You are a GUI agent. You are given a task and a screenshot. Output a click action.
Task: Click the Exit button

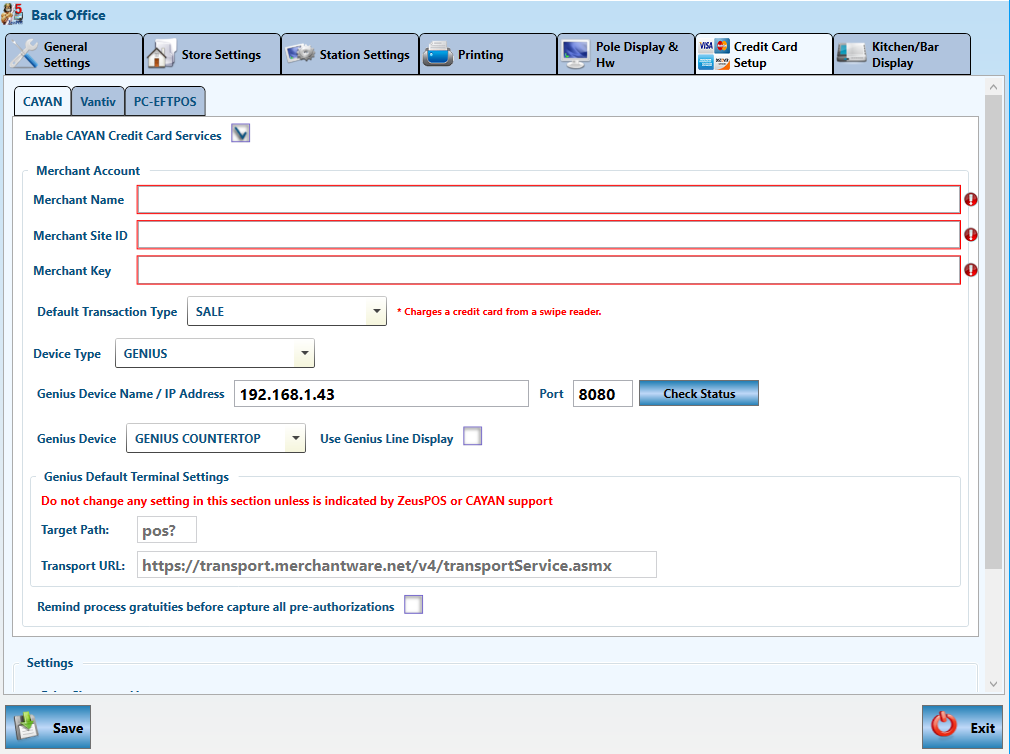tap(962, 727)
